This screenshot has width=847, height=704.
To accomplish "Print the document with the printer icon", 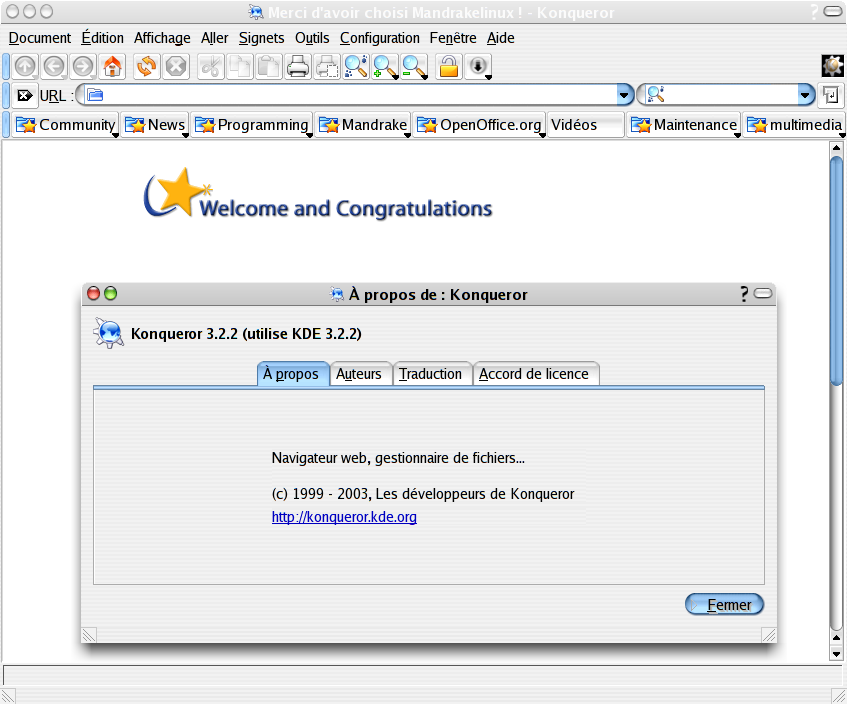I will [x=298, y=66].
